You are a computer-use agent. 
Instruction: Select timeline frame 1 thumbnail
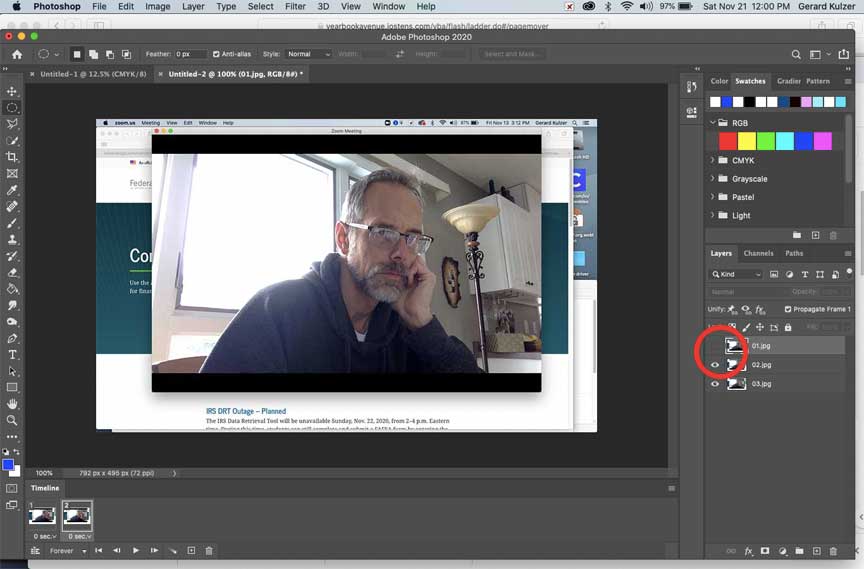pos(42,516)
